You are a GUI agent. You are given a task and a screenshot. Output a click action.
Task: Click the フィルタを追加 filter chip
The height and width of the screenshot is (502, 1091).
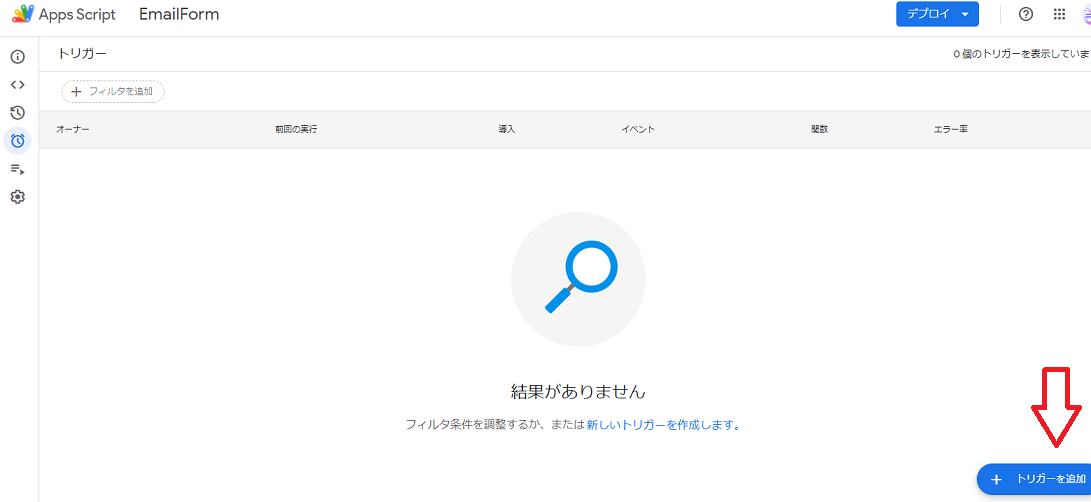point(113,91)
